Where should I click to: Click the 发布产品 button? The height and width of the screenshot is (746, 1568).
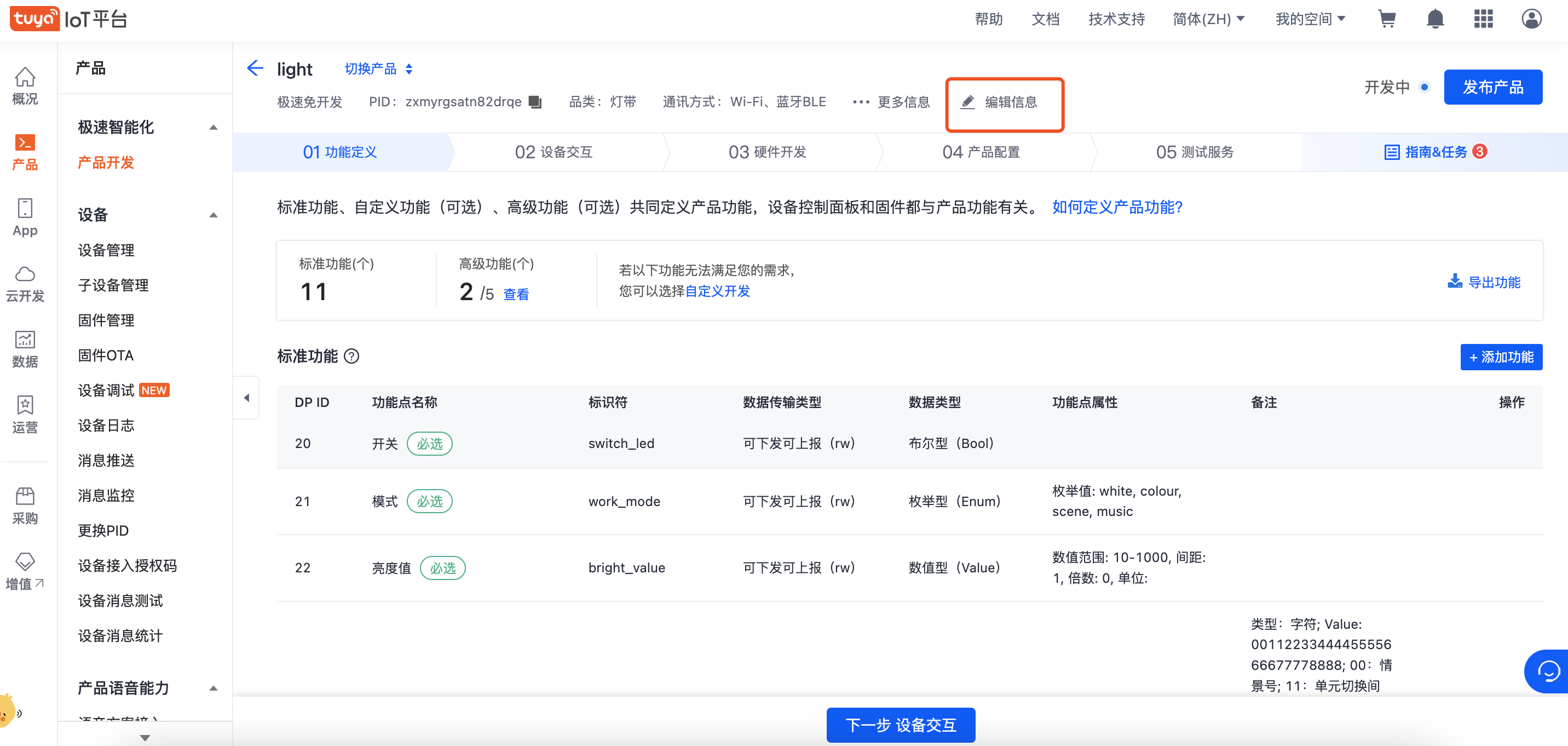pyautogui.click(x=1492, y=87)
